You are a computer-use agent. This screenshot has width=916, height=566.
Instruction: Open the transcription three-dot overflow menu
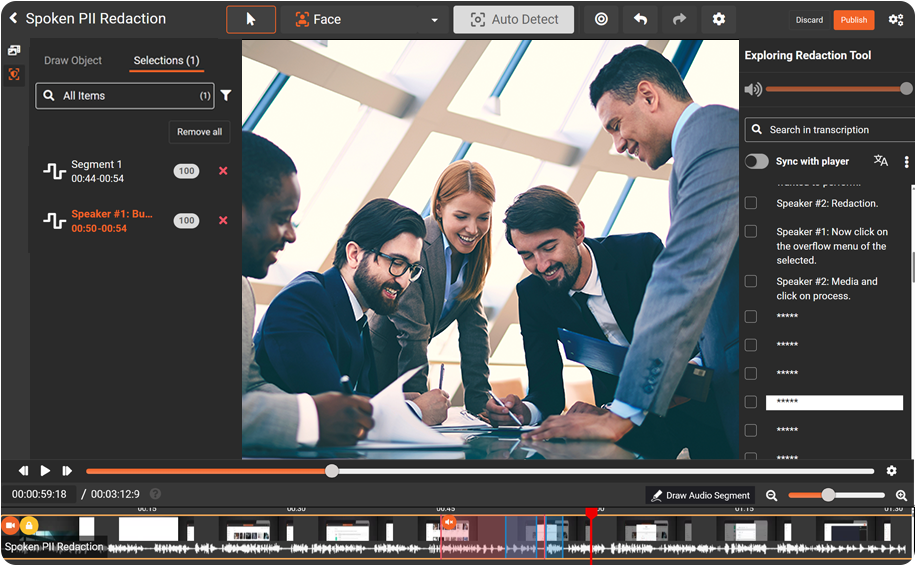click(906, 161)
